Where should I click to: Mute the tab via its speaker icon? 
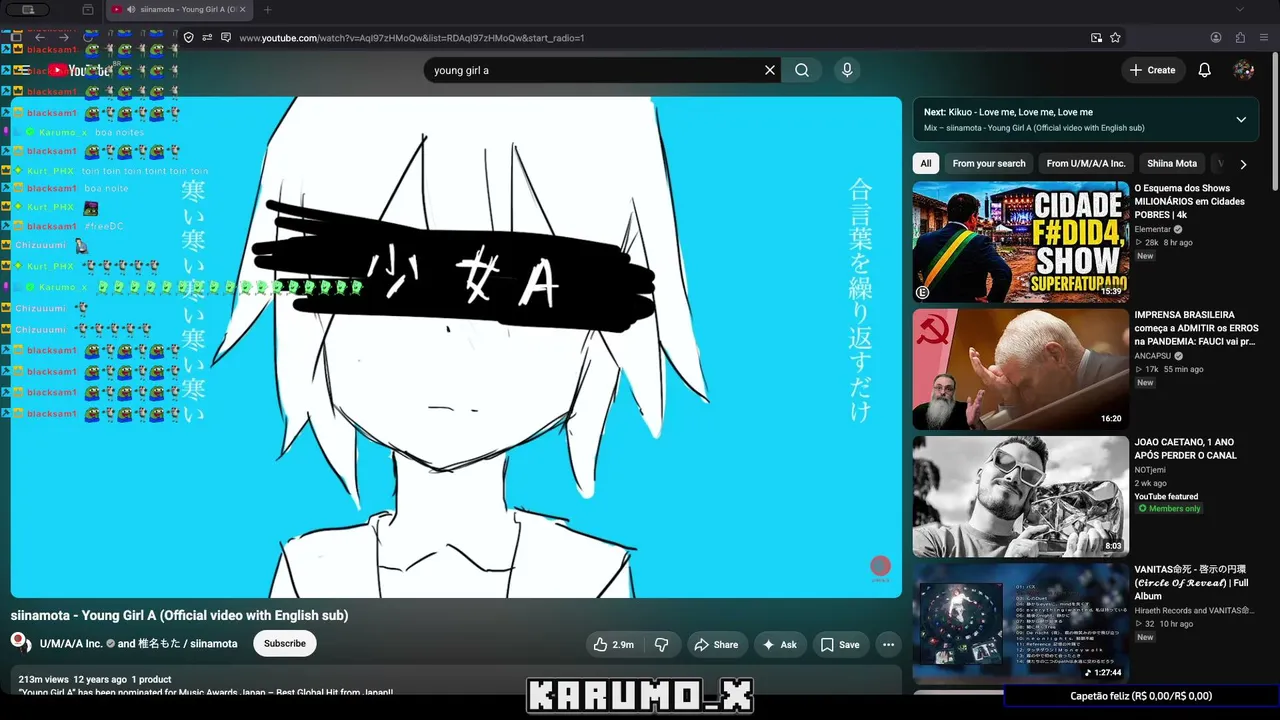pyautogui.click(x=131, y=10)
